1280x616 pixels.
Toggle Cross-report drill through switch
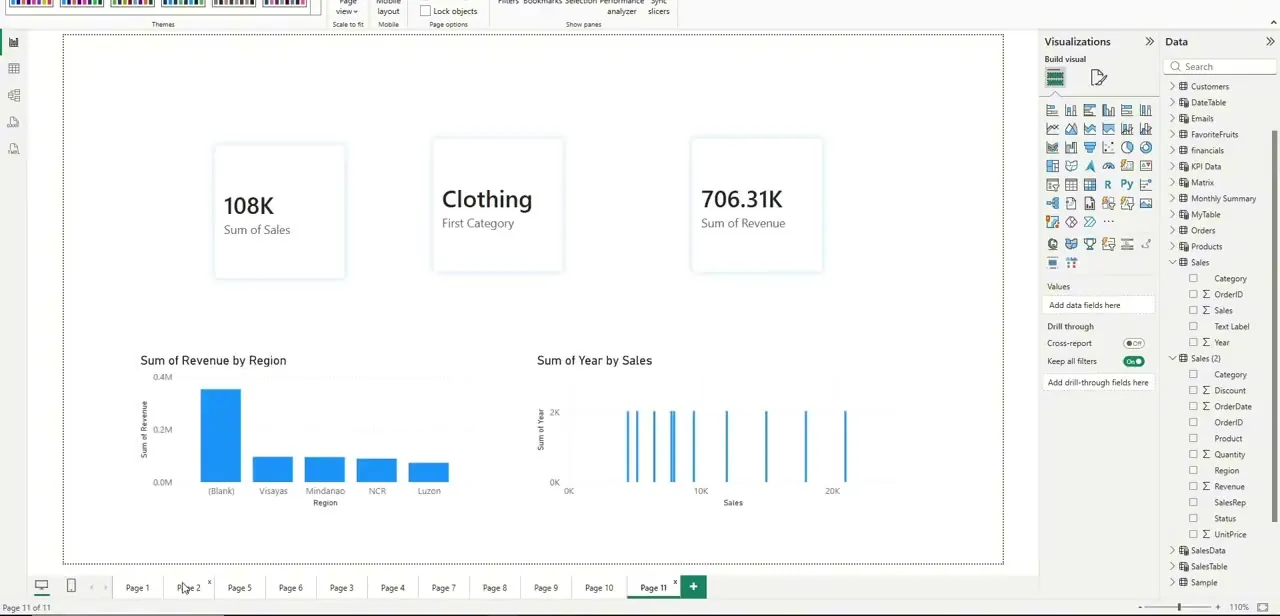point(1133,343)
